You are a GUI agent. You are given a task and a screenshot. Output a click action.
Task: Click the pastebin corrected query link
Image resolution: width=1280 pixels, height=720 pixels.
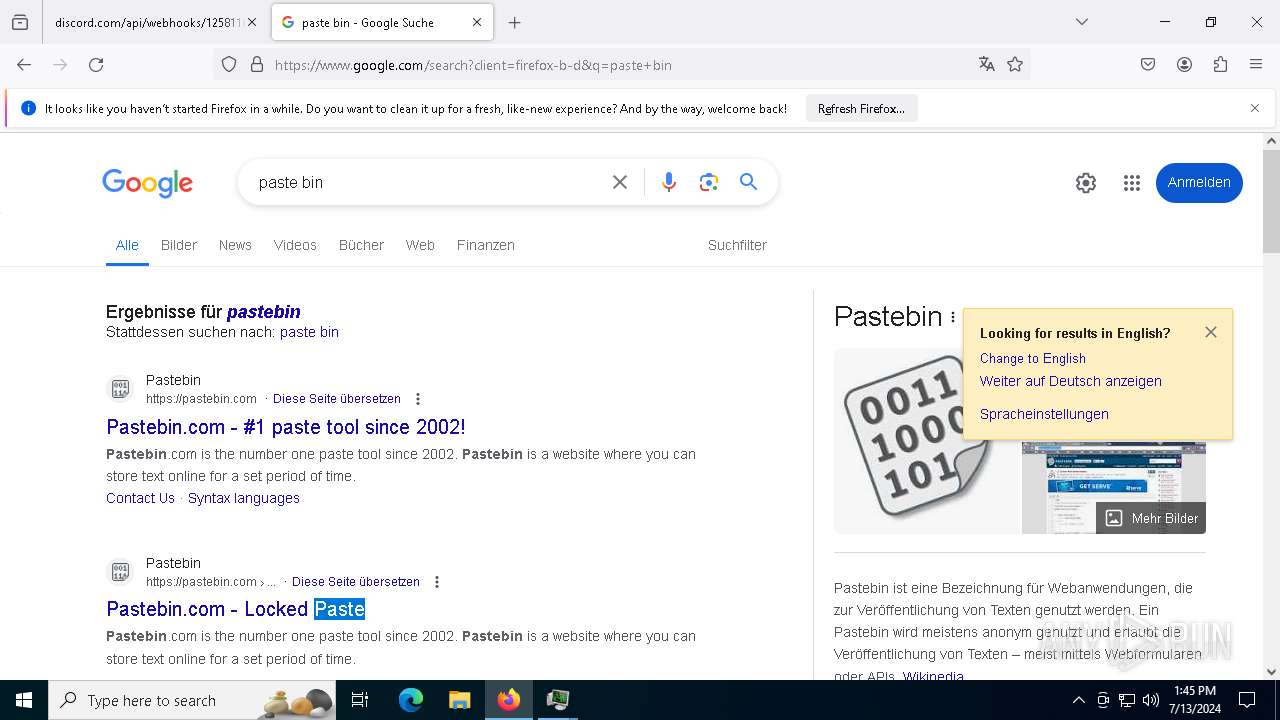click(264, 312)
